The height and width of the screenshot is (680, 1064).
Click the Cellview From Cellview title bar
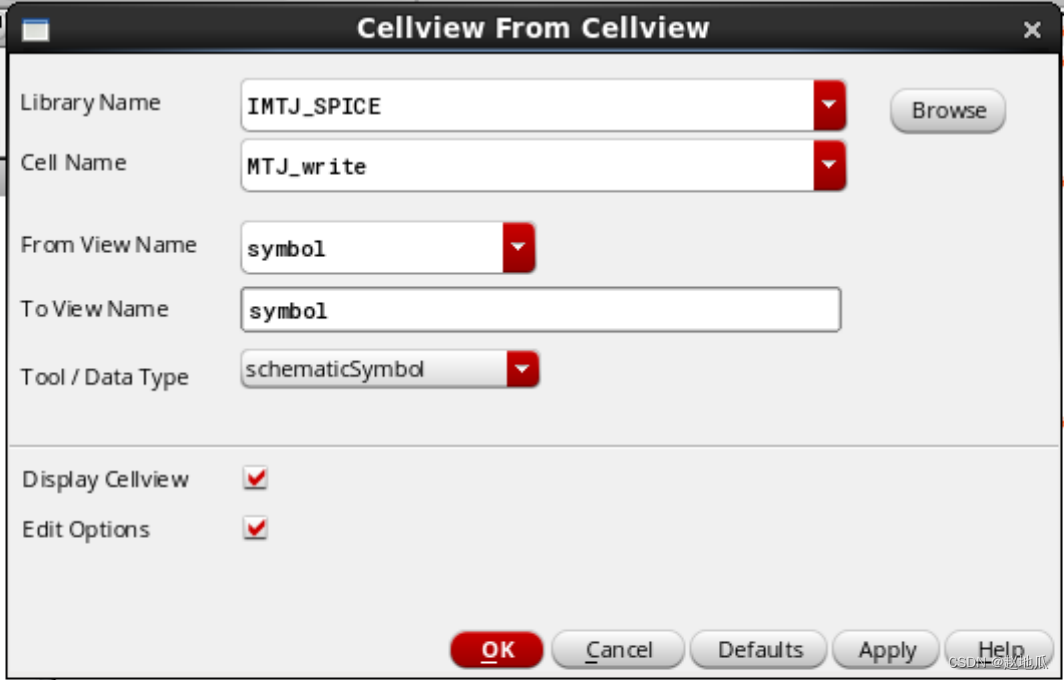[532, 28]
